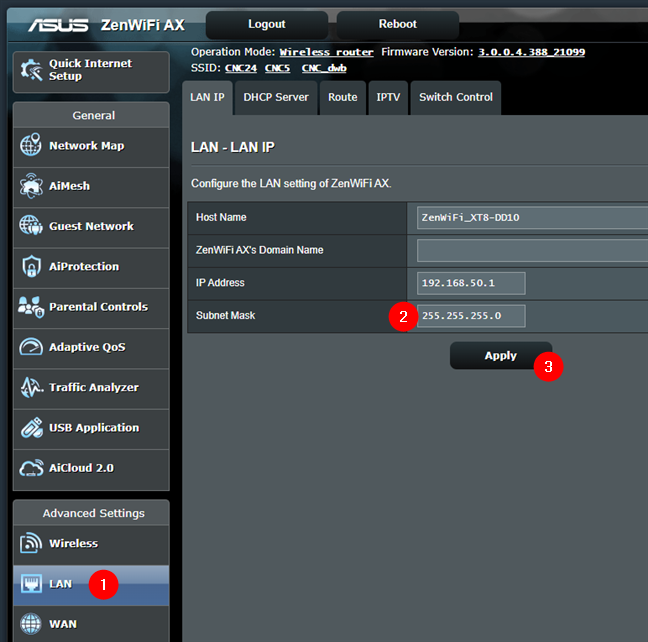
Task: Click the Quick Internet Setup wrench icon
Action: coord(31,70)
